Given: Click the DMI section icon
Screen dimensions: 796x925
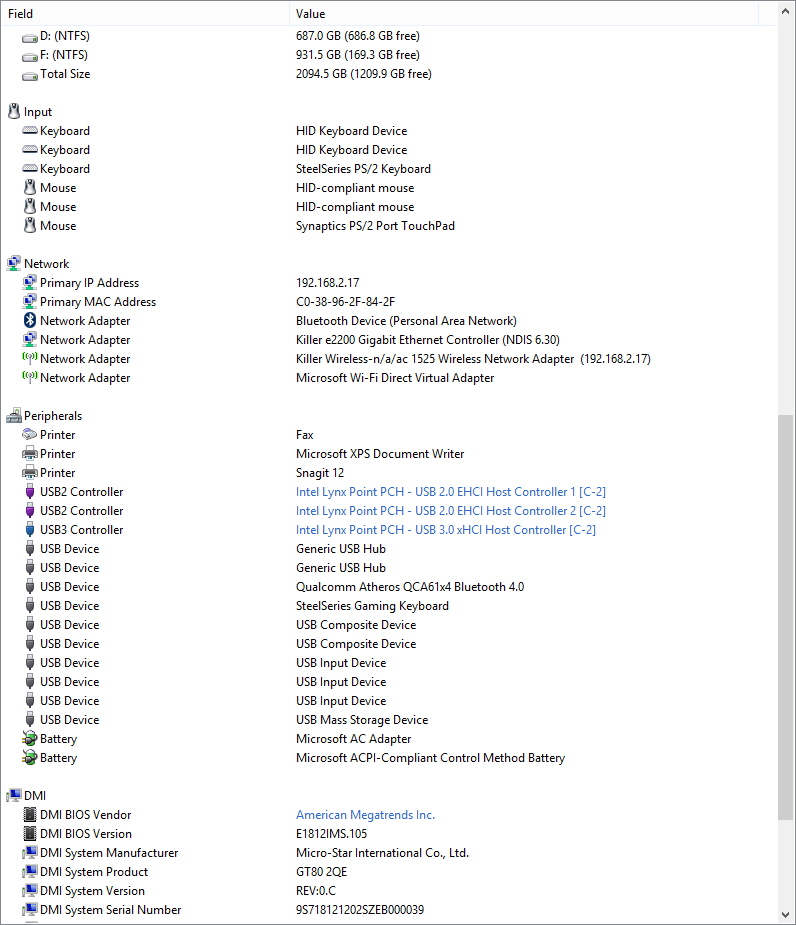Looking at the screenshot, I should point(14,796).
